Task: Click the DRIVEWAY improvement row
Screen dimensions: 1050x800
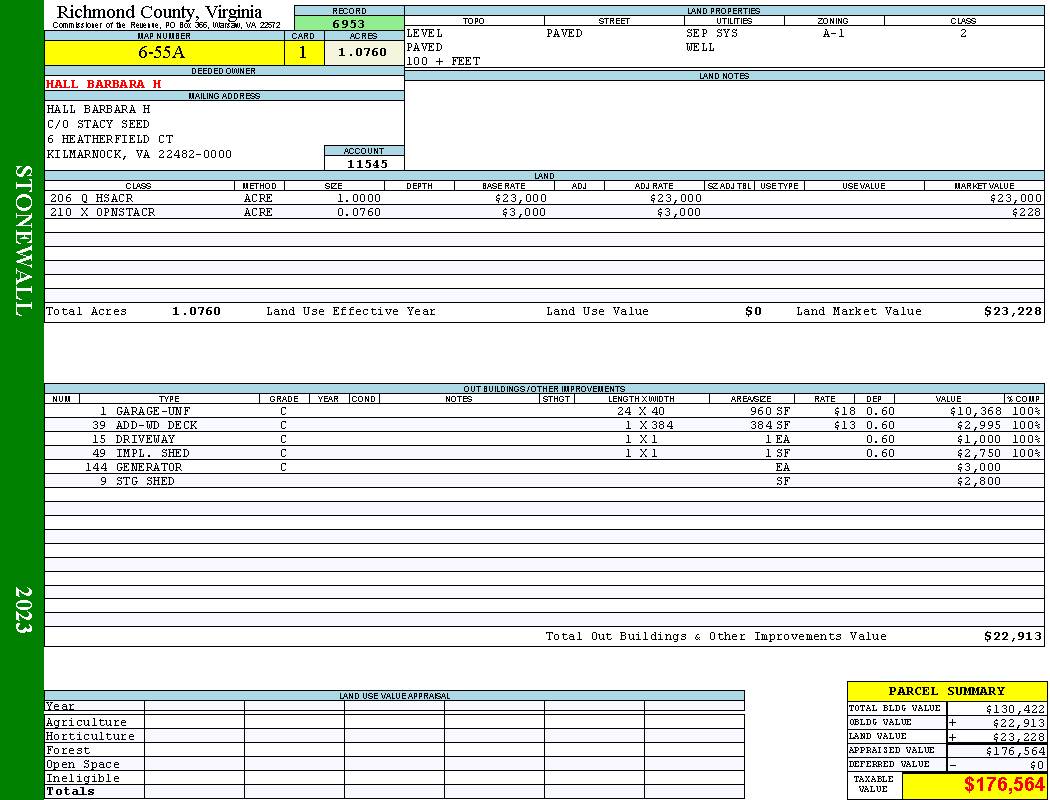Action: [544, 439]
